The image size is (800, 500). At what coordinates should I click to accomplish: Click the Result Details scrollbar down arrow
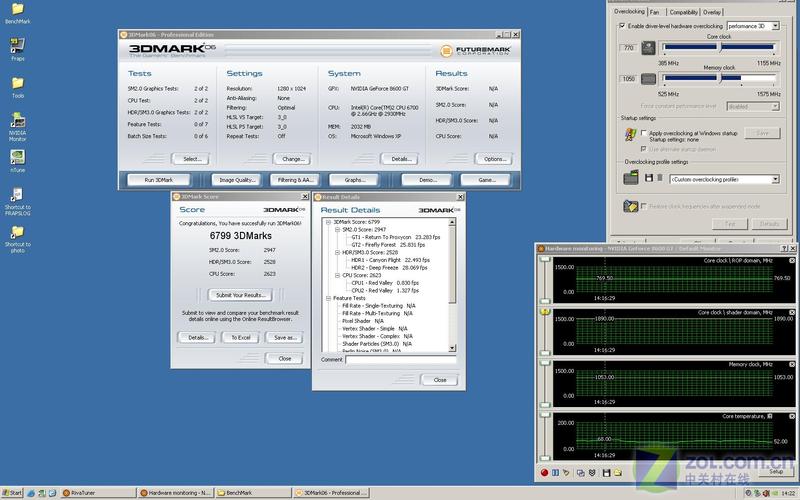pos(452,348)
